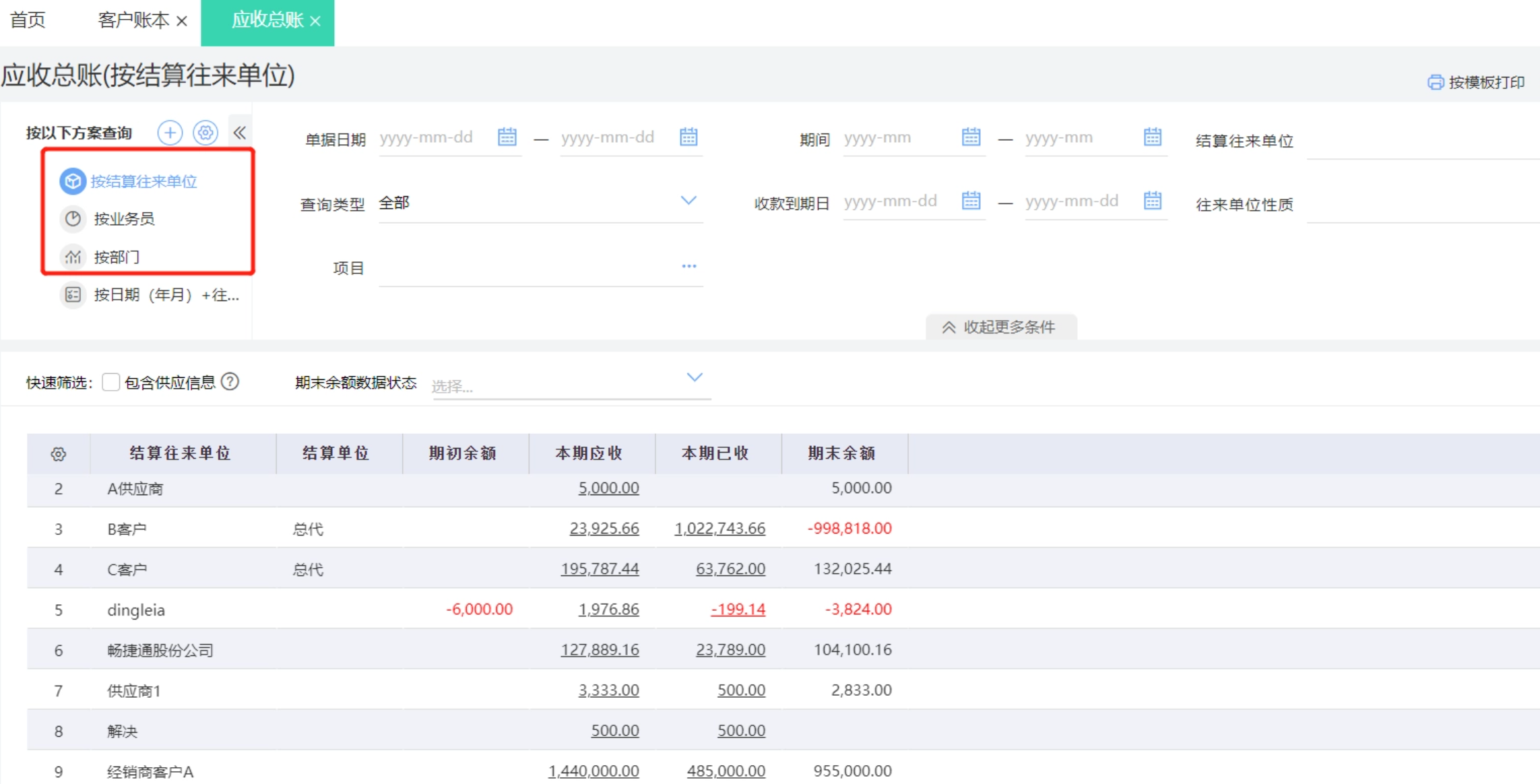Open ending balance data status dropdown

coord(694,378)
